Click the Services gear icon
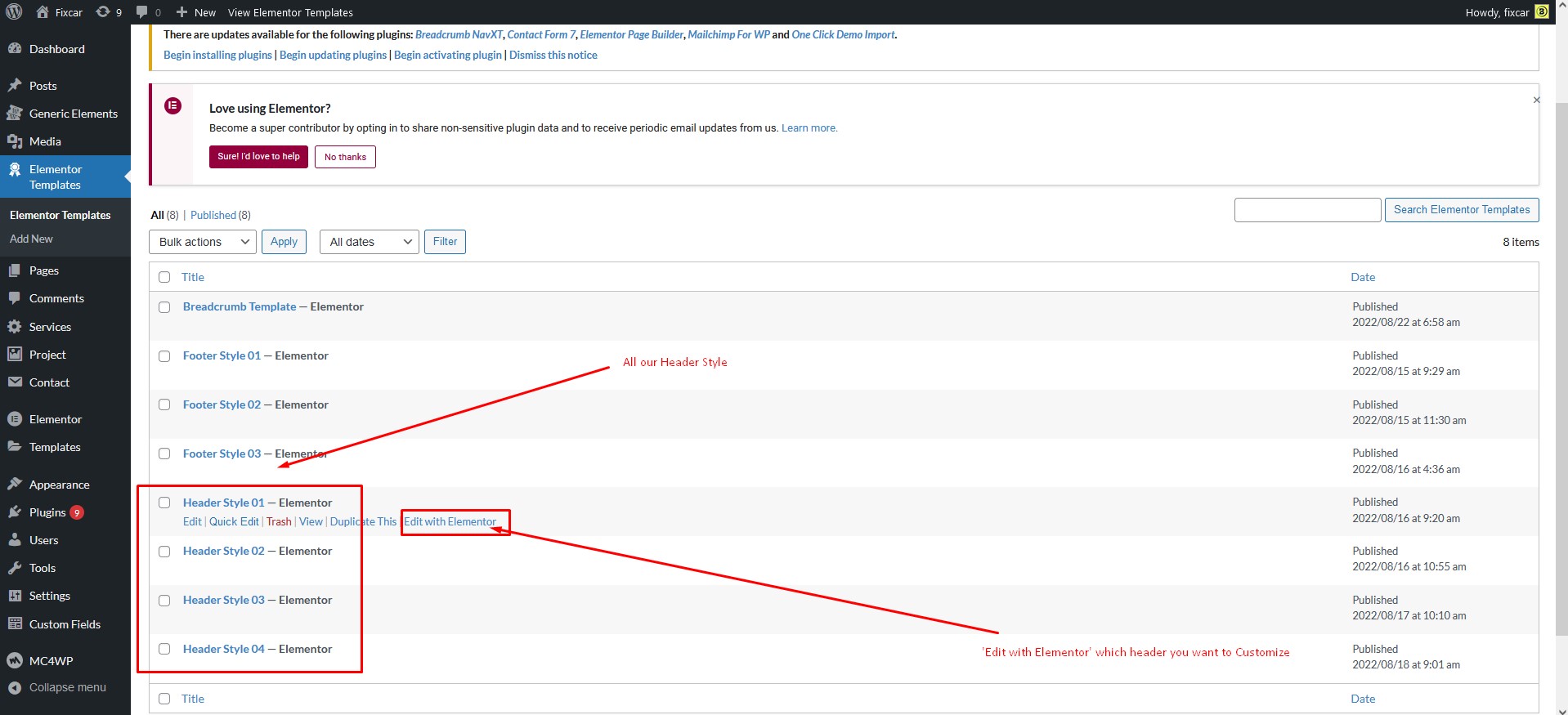The width and height of the screenshot is (1568, 715). pos(15,327)
